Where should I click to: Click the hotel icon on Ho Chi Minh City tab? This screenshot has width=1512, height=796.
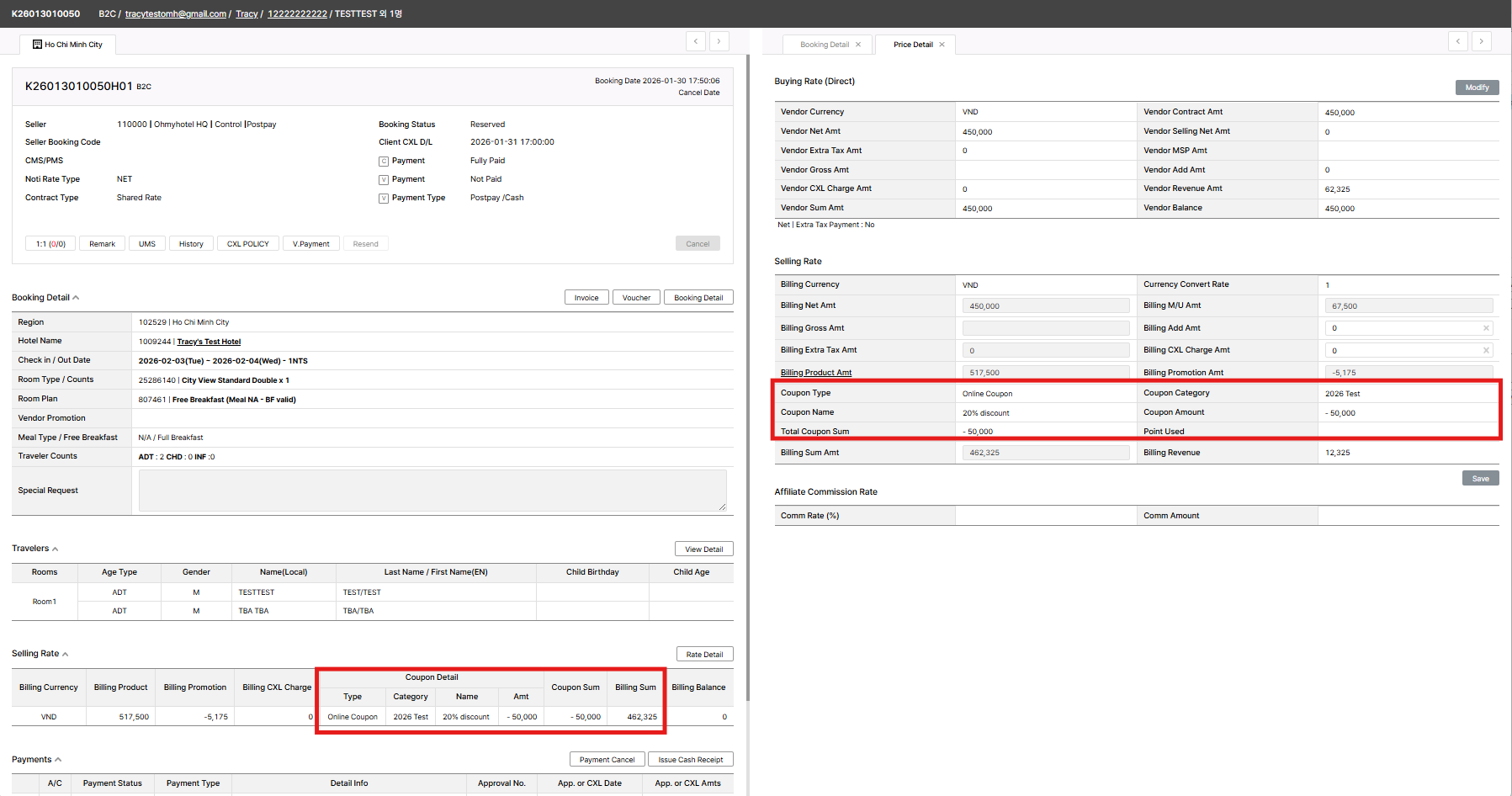(37, 45)
